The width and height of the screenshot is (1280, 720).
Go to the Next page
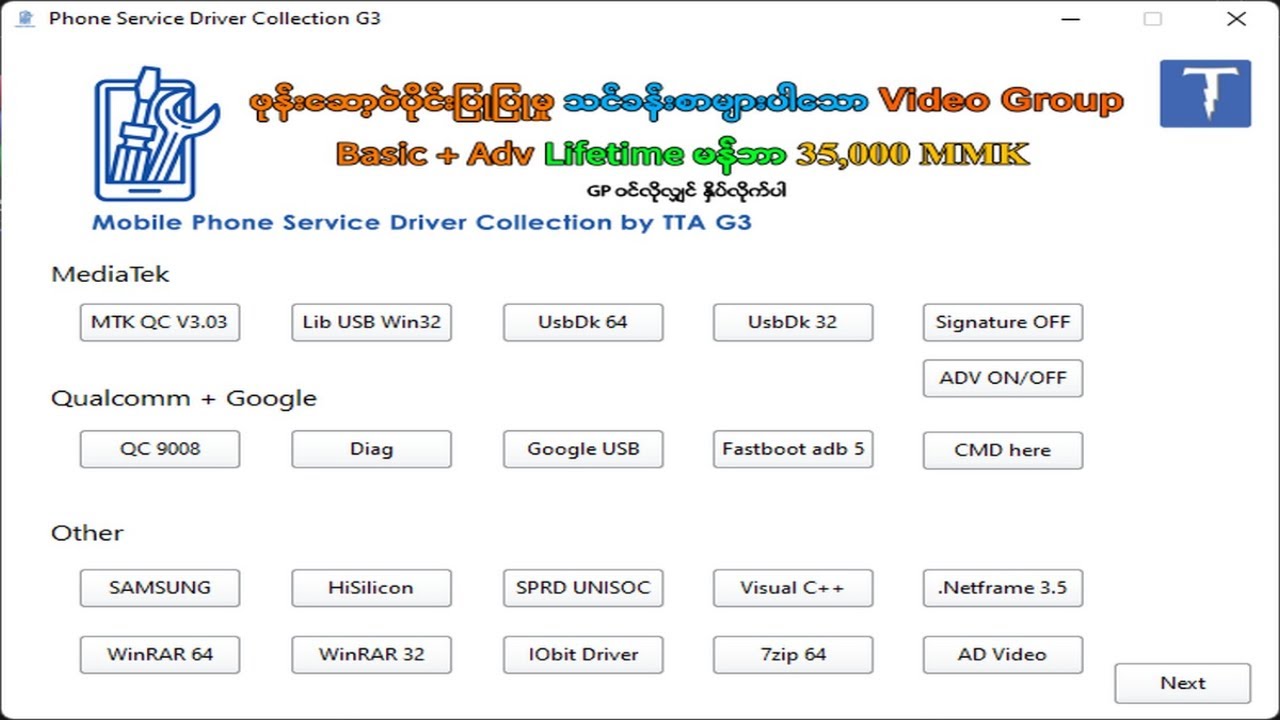click(x=1183, y=683)
